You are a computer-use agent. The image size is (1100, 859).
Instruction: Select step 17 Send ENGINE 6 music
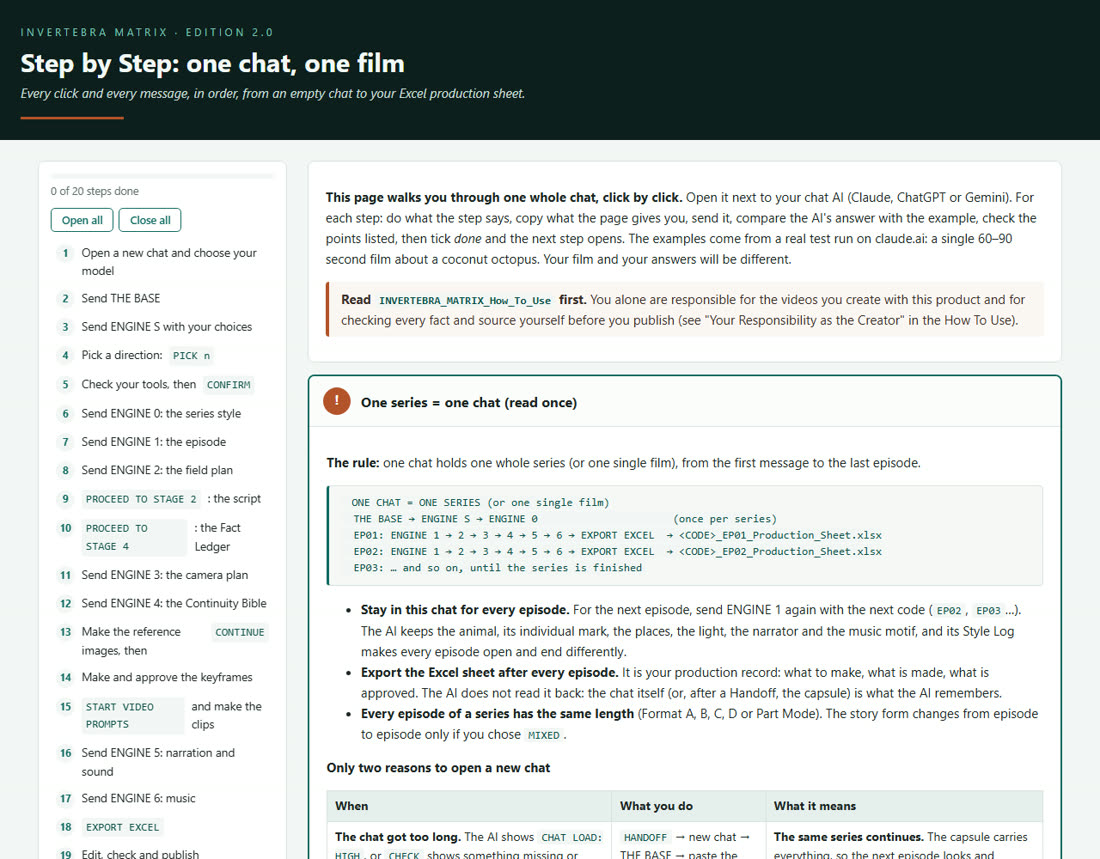pyautogui.click(x=163, y=799)
